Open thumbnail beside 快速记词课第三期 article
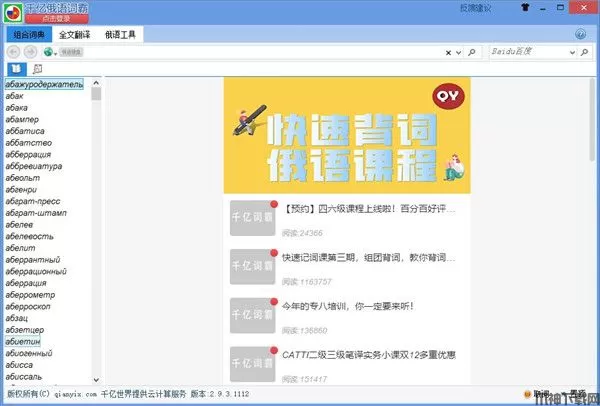Image resolution: width=600 pixels, height=406 pixels. coord(253,266)
